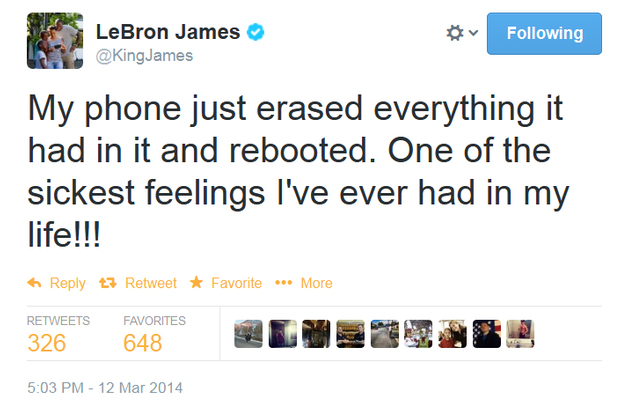Open the first user avatar after the favorites count
The image size is (620, 400).
click(x=246, y=333)
